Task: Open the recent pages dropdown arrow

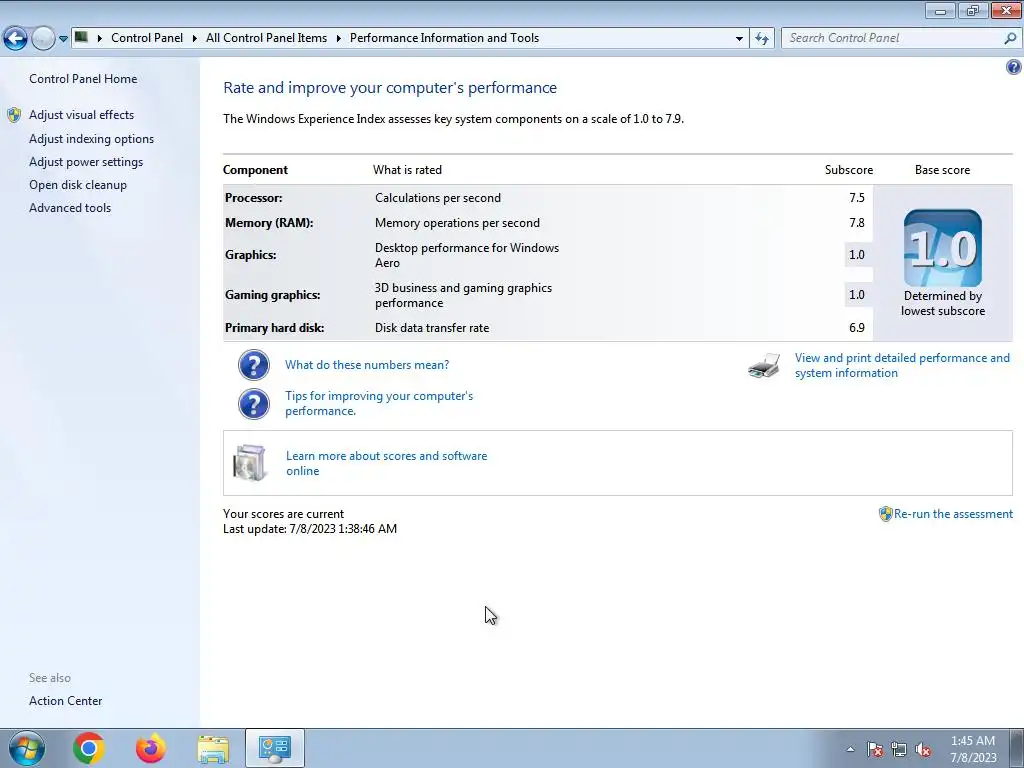Action: [63, 39]
